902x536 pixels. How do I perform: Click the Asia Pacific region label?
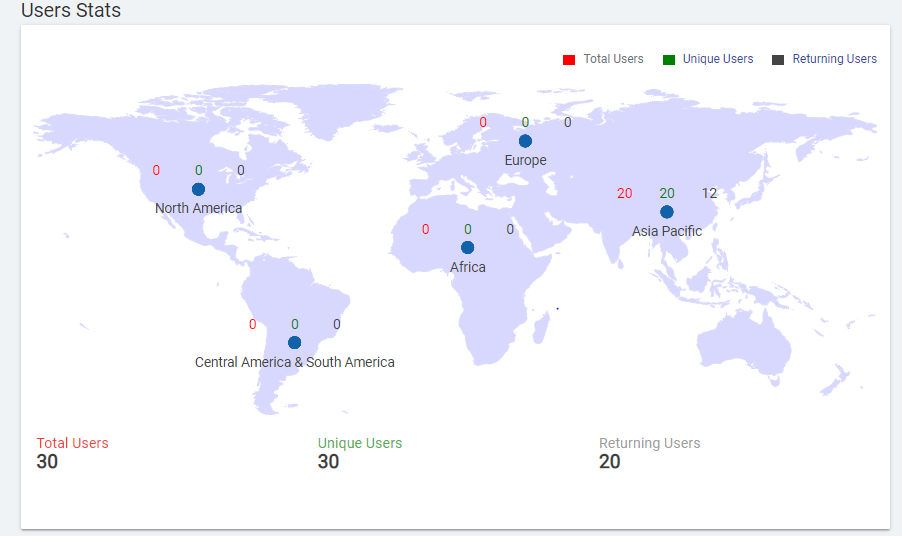coord(667,231)
